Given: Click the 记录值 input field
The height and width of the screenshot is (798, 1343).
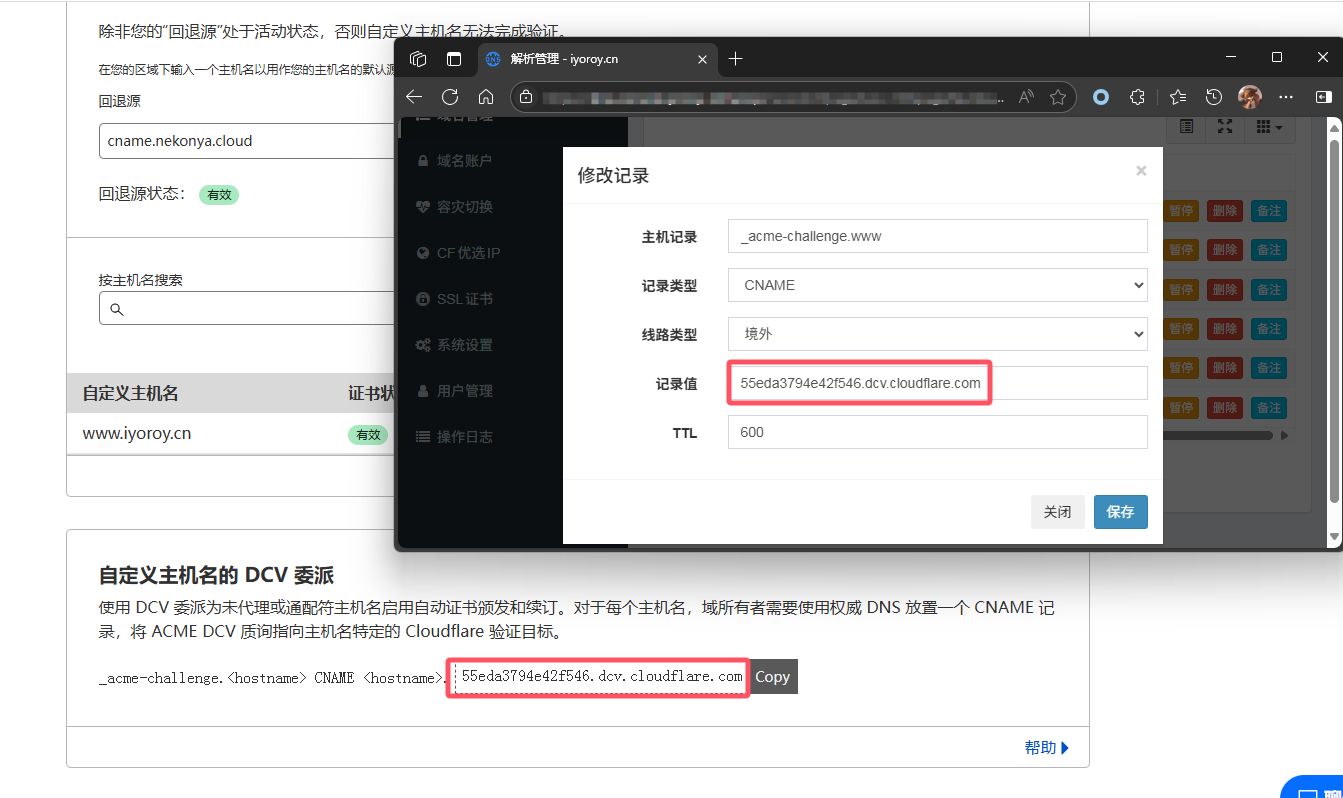Looking at the screenshot, I should click(937, 383).
